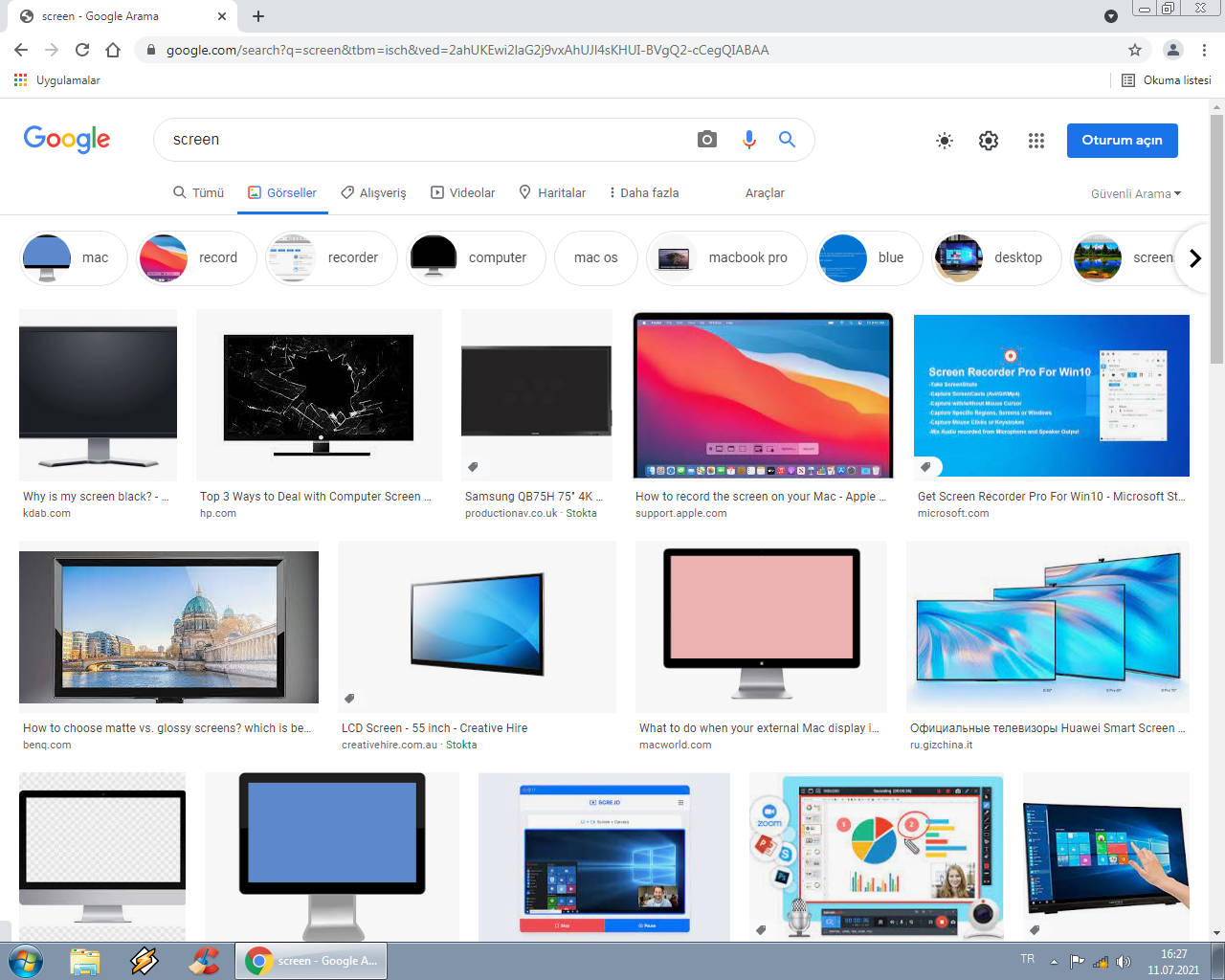
Task: Click the Google logo
Action: 67,140
